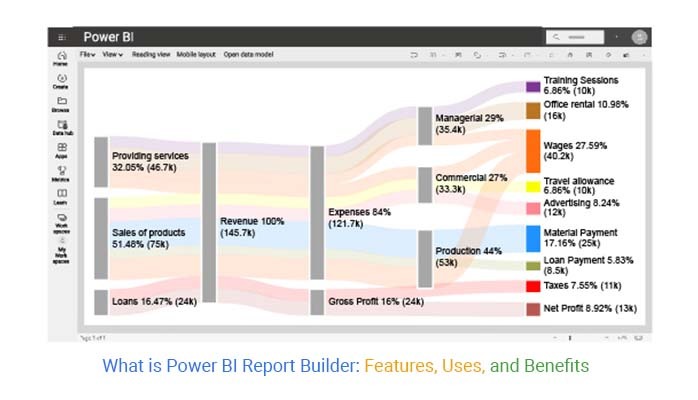The height and width of the screenshot is (400, 698).
Task: Click the Loans gray node bar
Action: pos(101,302)
